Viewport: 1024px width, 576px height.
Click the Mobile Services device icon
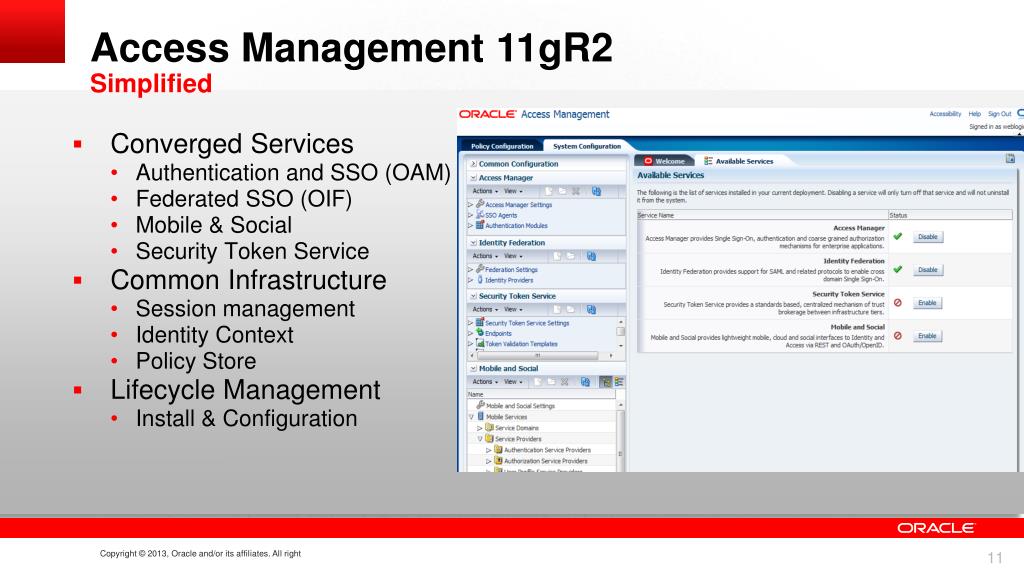point(481,417)
